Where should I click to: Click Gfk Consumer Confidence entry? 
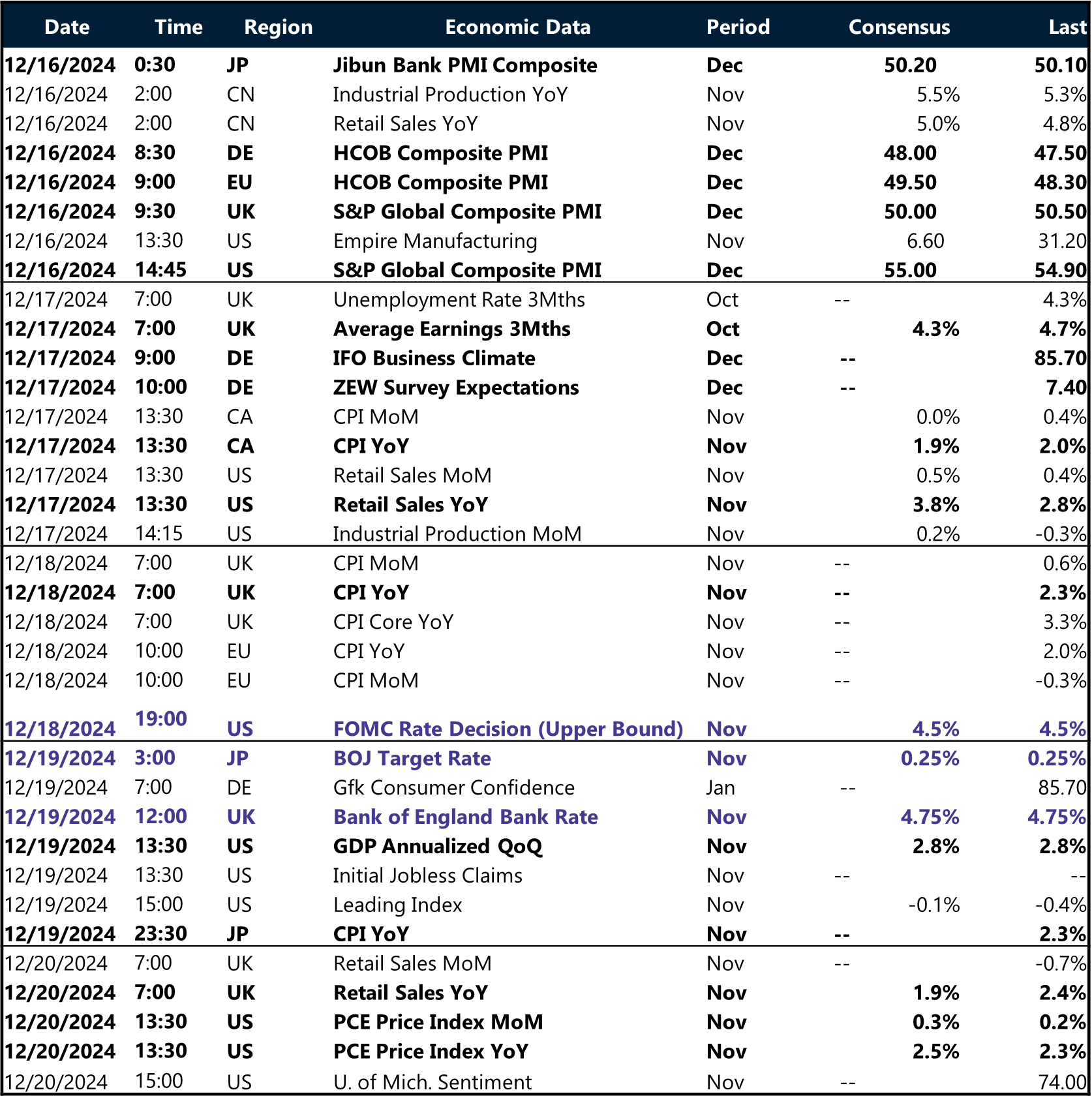coord(454,788)
